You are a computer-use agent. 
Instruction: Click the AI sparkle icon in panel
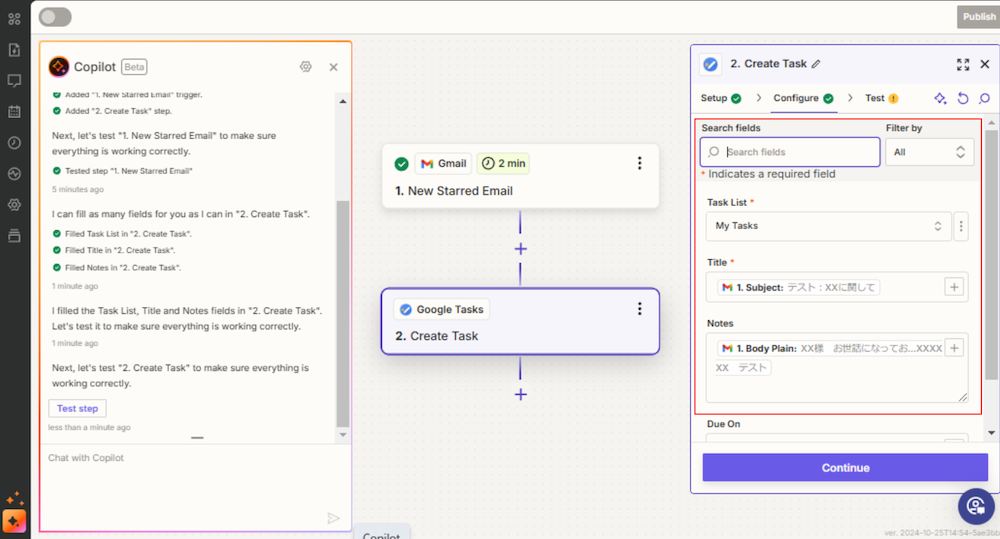coord(941,98)
